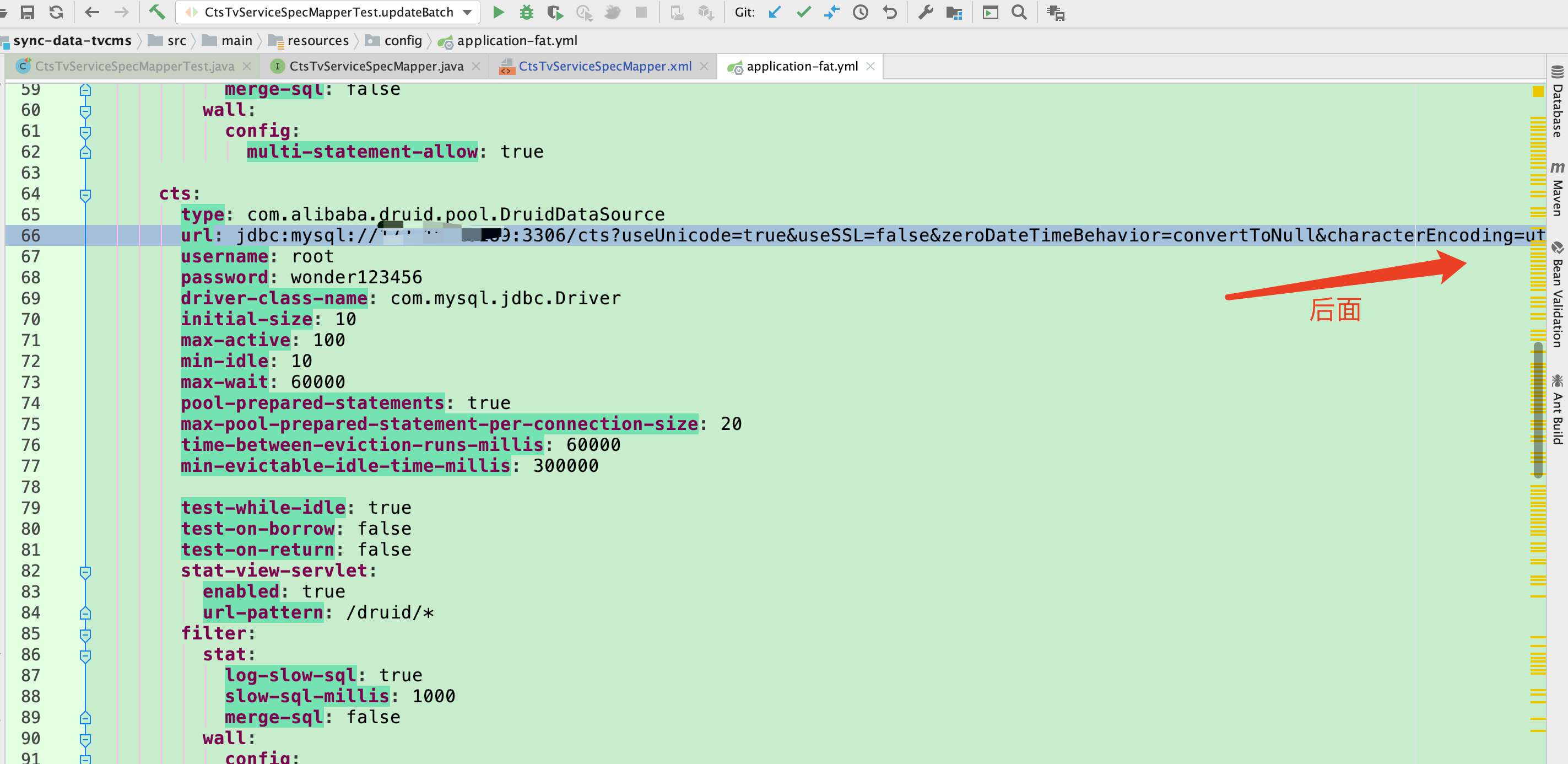The width and height of the screenshot is (1568, 764).
Task: Open the Database tool window
Action: click(x=1557, y=104)
